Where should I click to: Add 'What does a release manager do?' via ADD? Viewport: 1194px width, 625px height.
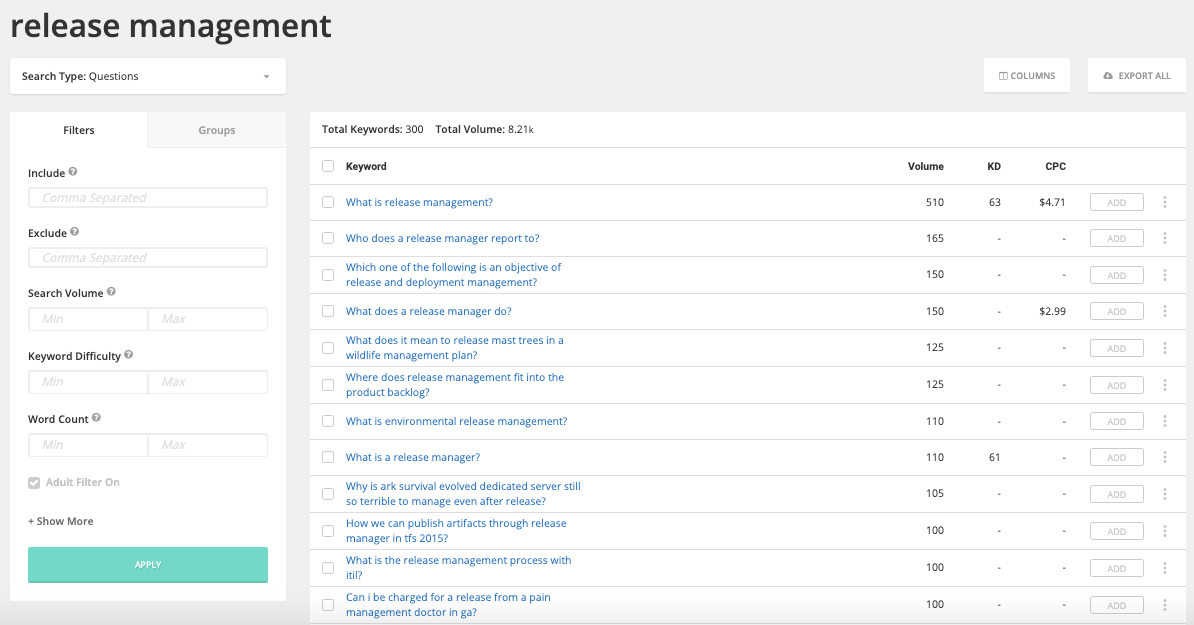pos(1116,311)
